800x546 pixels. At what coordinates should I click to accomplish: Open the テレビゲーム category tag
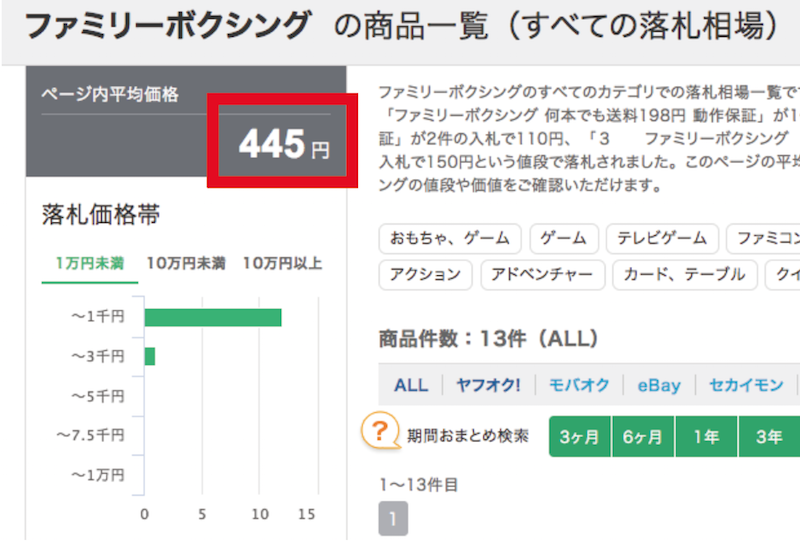662,238
